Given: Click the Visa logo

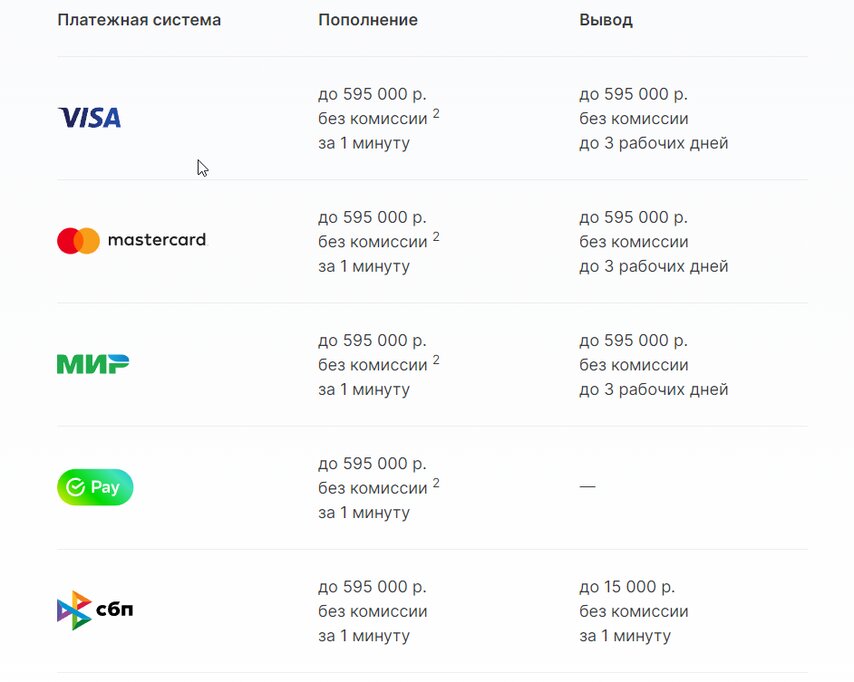Looking at the screenshot, I should tap(90, 118).
